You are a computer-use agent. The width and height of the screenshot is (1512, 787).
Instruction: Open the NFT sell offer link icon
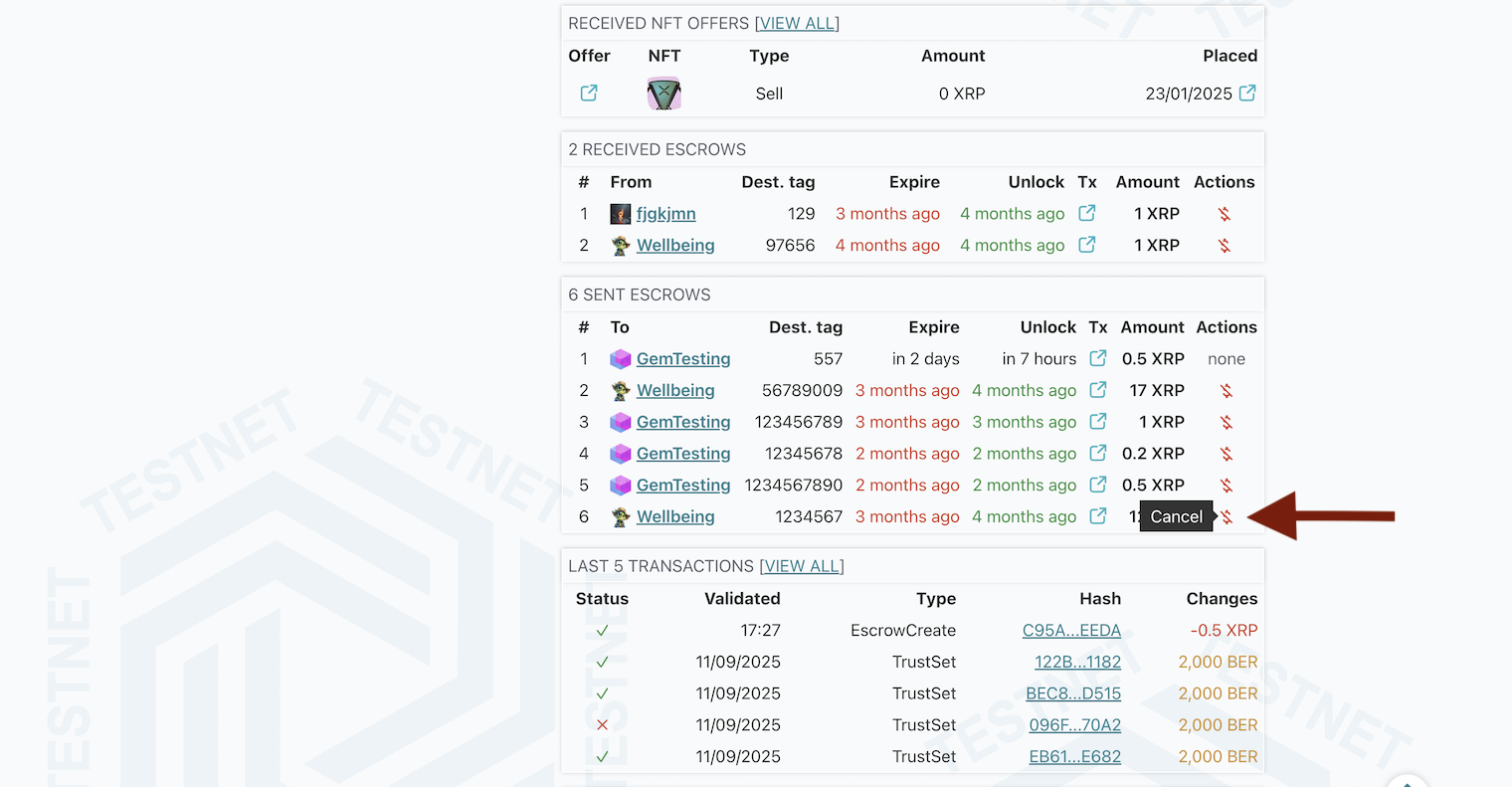pyautogui.click(x=589, y=94)
